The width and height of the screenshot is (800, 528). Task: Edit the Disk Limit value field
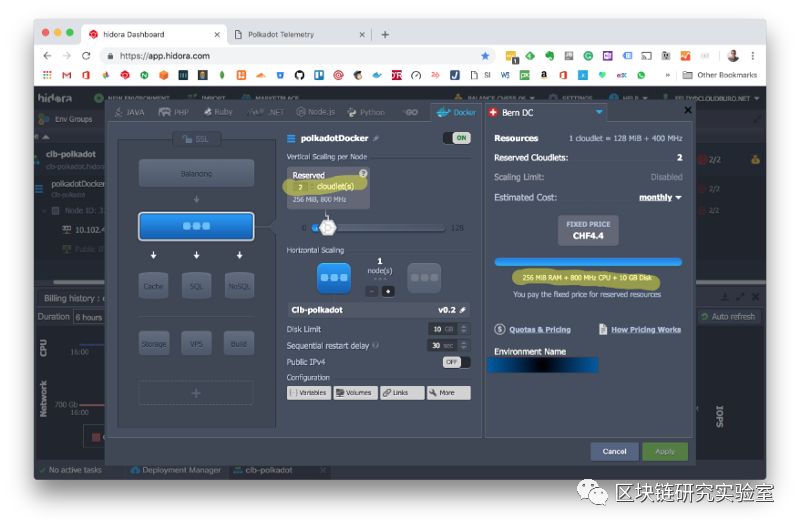pyautogui.click(x=442, y=329)
